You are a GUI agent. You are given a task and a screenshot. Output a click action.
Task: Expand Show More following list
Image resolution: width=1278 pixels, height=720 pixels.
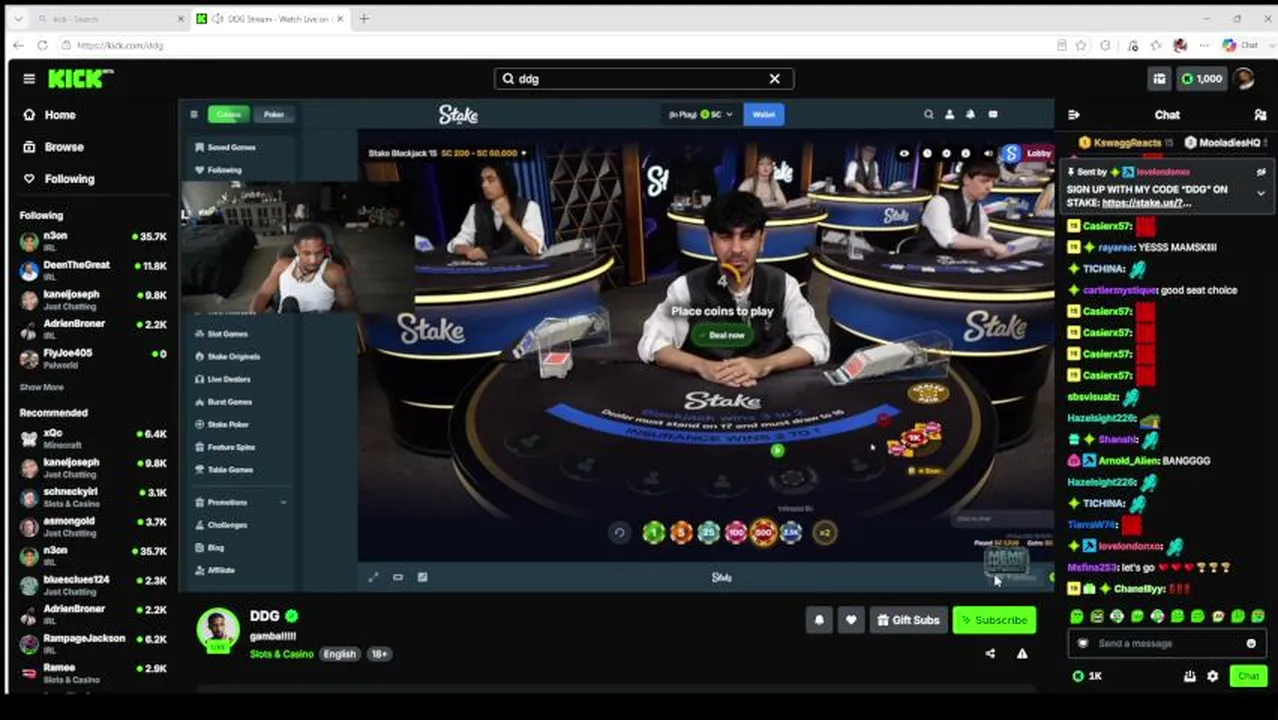[41, 387]
